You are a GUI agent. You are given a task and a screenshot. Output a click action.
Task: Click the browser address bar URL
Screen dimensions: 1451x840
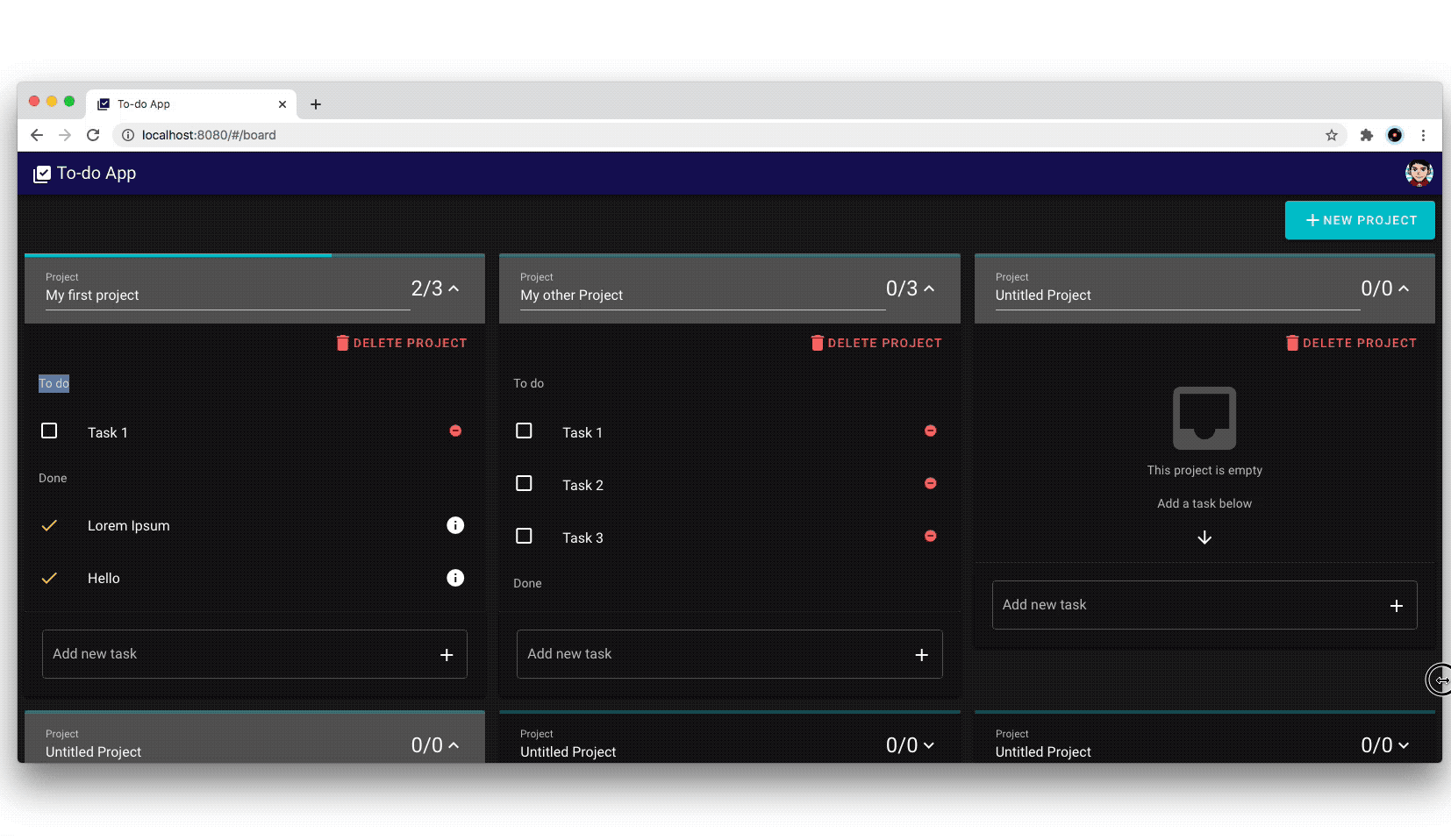click(x=209, y=135)
